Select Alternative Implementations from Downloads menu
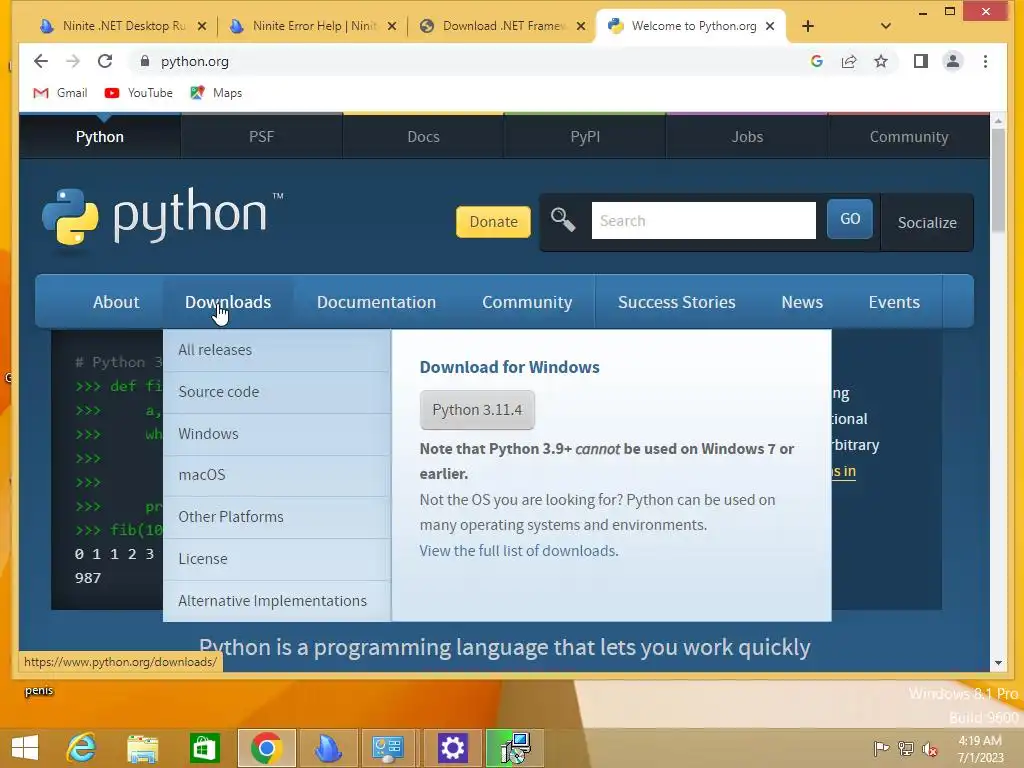Viewport: 1024px width, 768px height. [277, 601]
